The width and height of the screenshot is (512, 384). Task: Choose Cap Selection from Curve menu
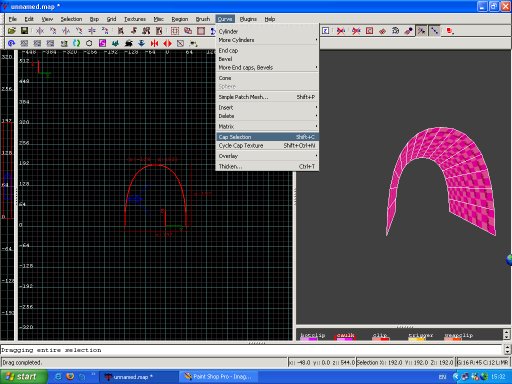[267, 137]
